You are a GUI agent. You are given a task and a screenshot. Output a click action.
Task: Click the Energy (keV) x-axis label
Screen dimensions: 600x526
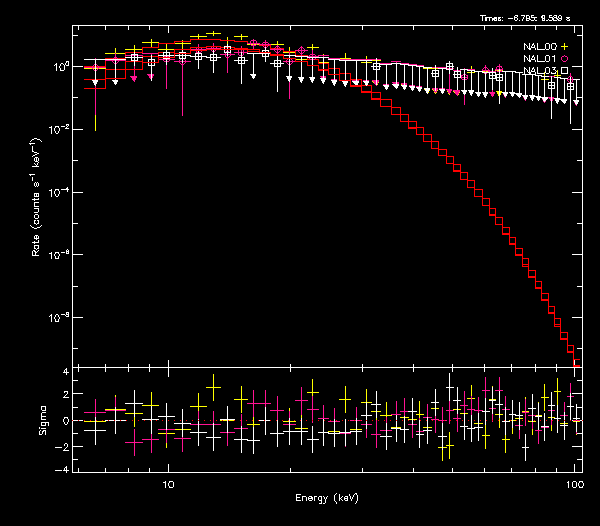[327, 497]
